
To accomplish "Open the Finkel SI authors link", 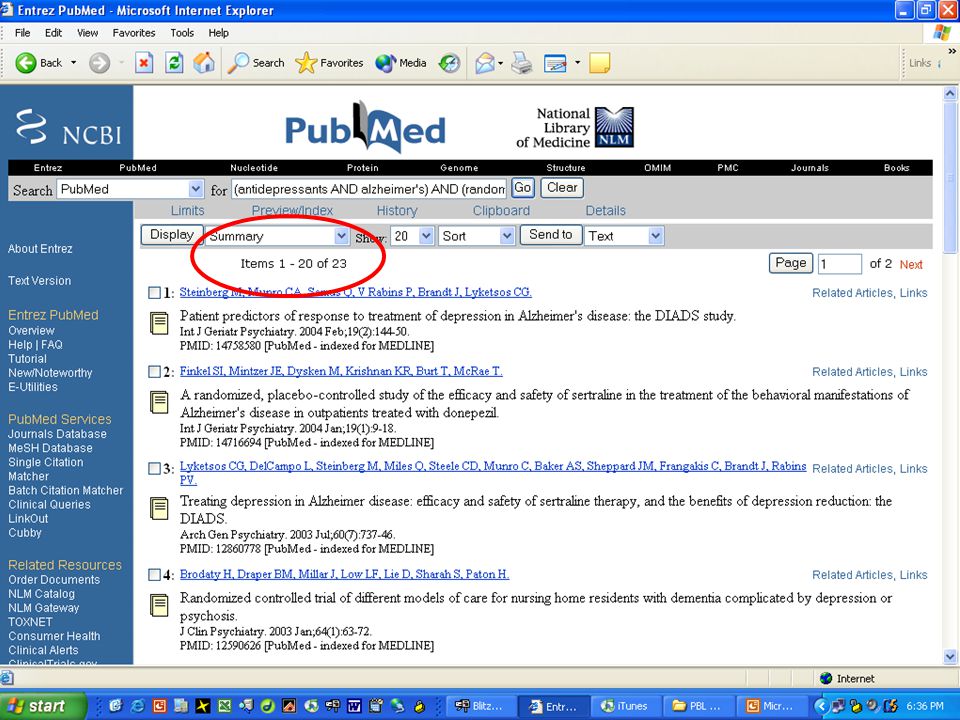I will pos(341,371).
